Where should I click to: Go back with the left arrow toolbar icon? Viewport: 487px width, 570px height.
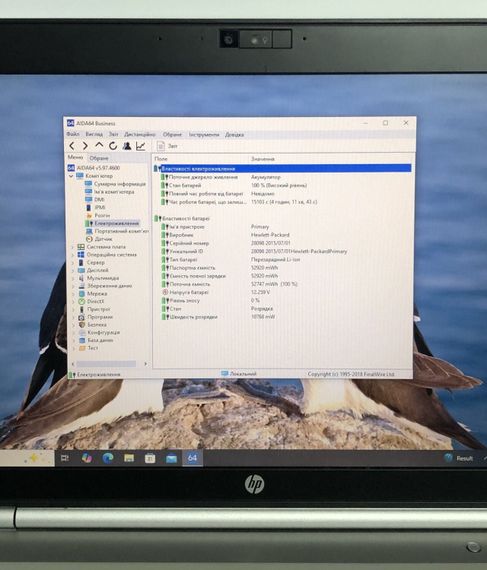coord(72,146)
